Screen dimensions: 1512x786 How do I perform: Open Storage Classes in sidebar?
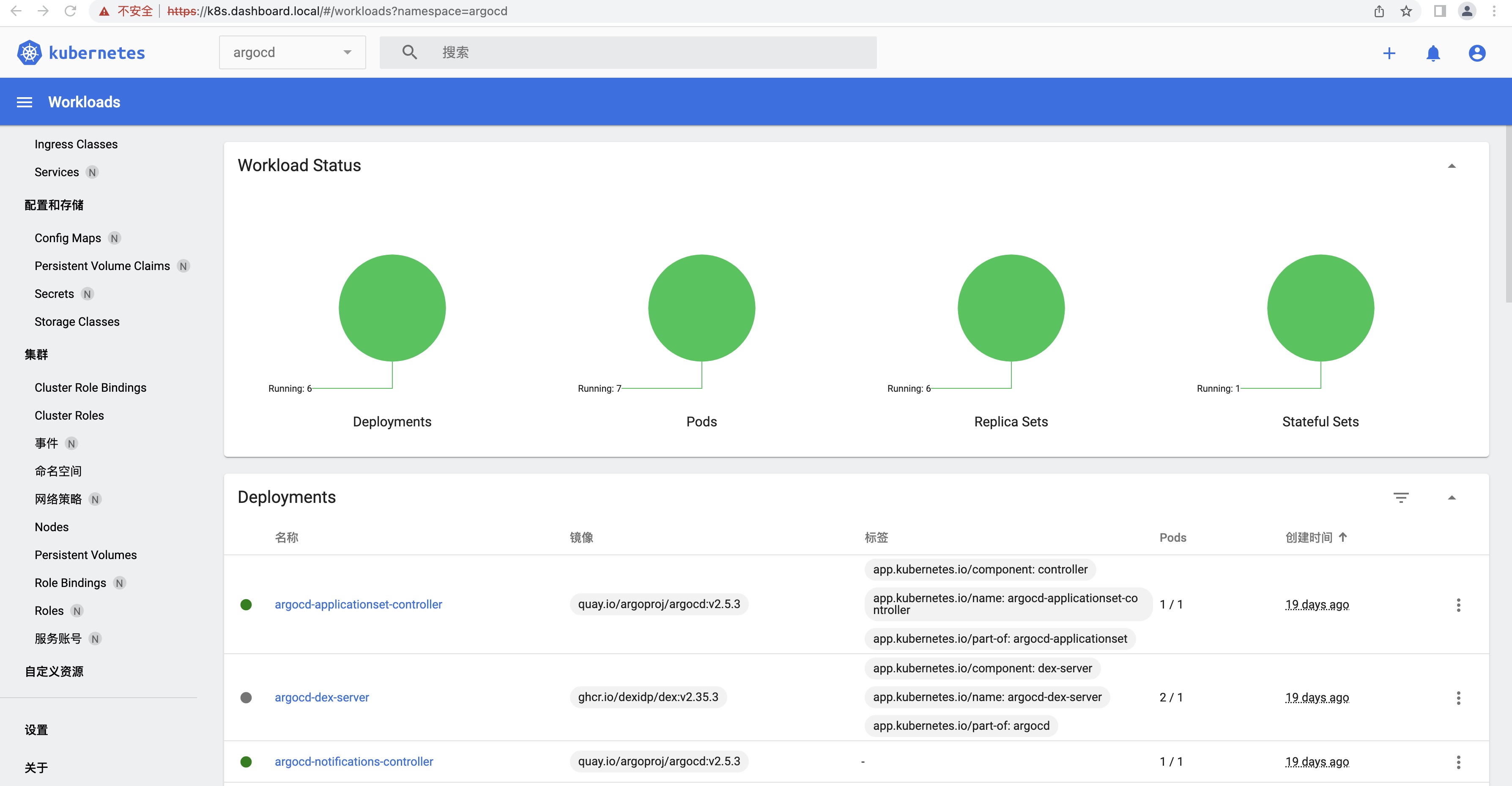[x=77, y=322]
